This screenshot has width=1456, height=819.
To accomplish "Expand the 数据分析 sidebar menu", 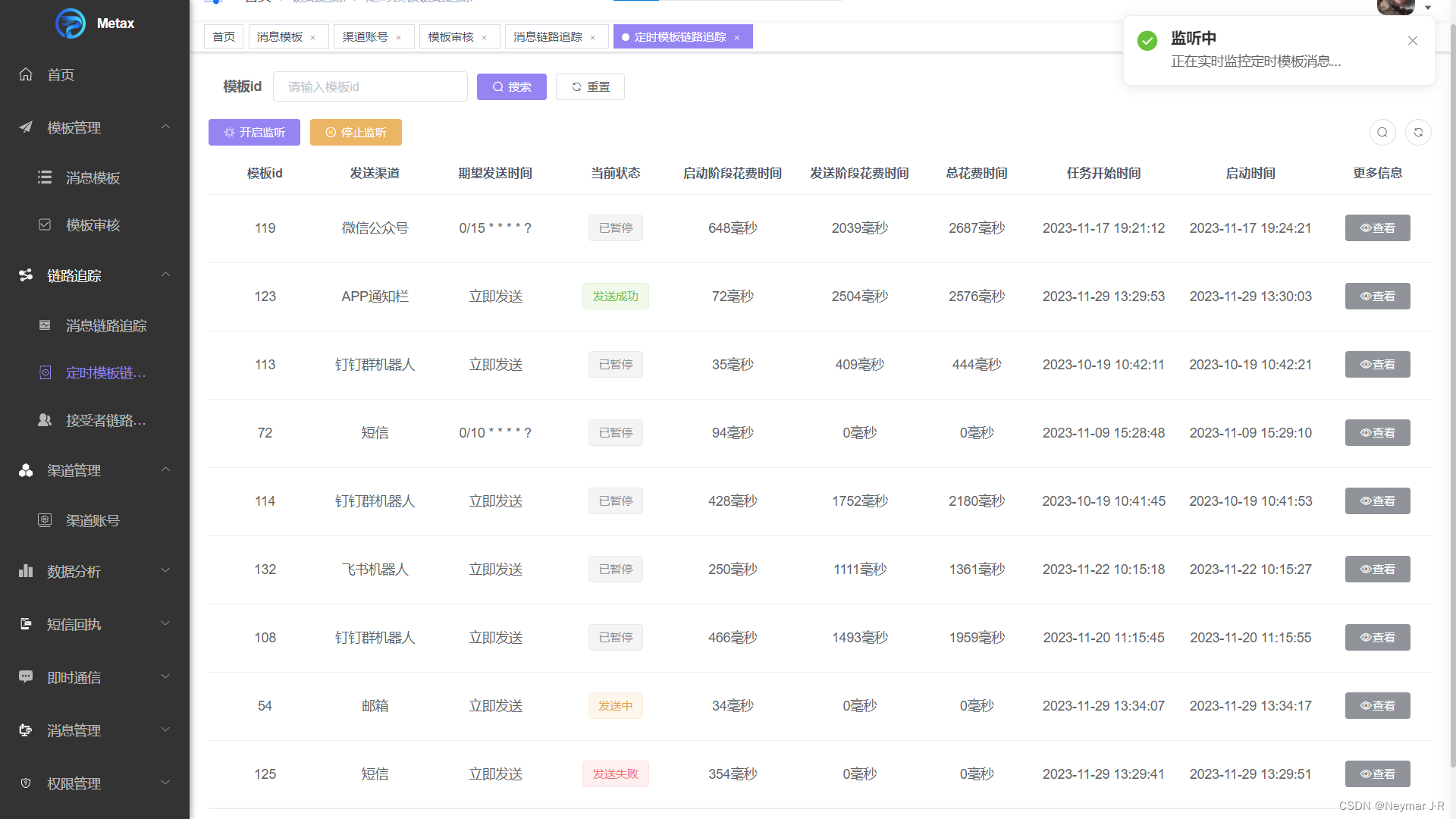I will coord(95,571).
